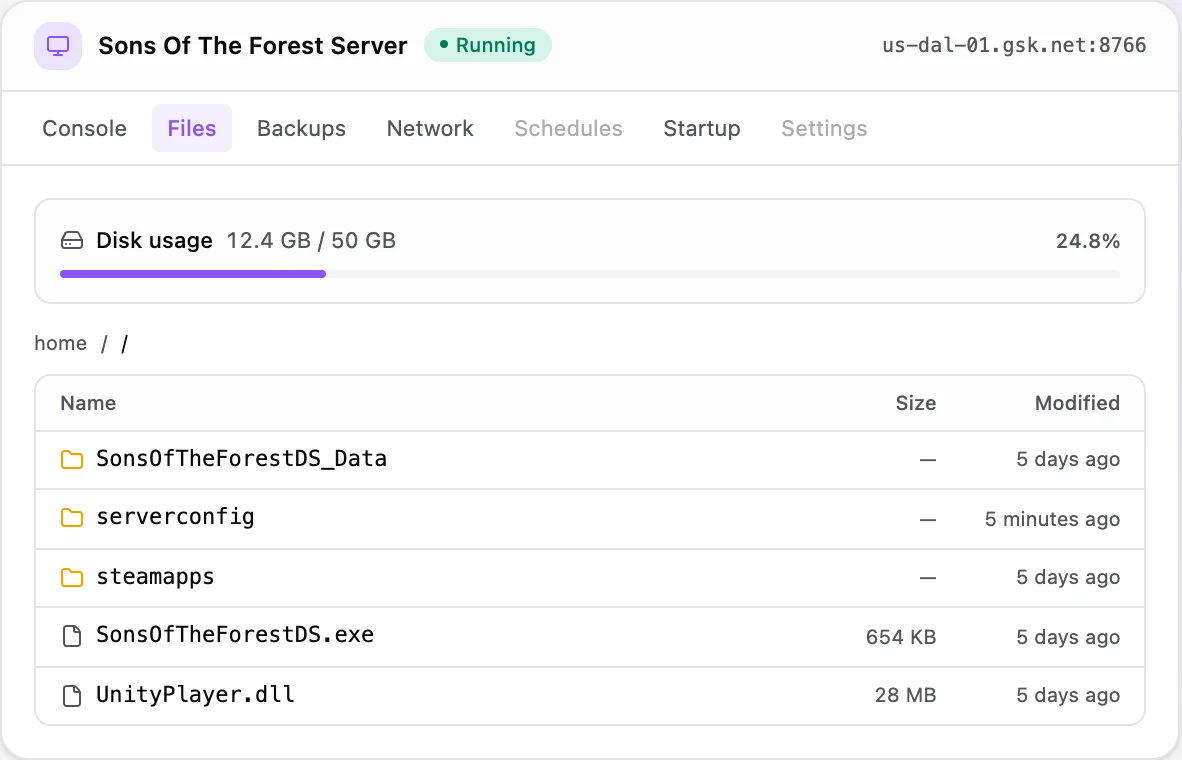Open the UnityPlayer.dll file name
This screenshot has height=760, width=1182.
pyautogui.click(x=195, y=694)
